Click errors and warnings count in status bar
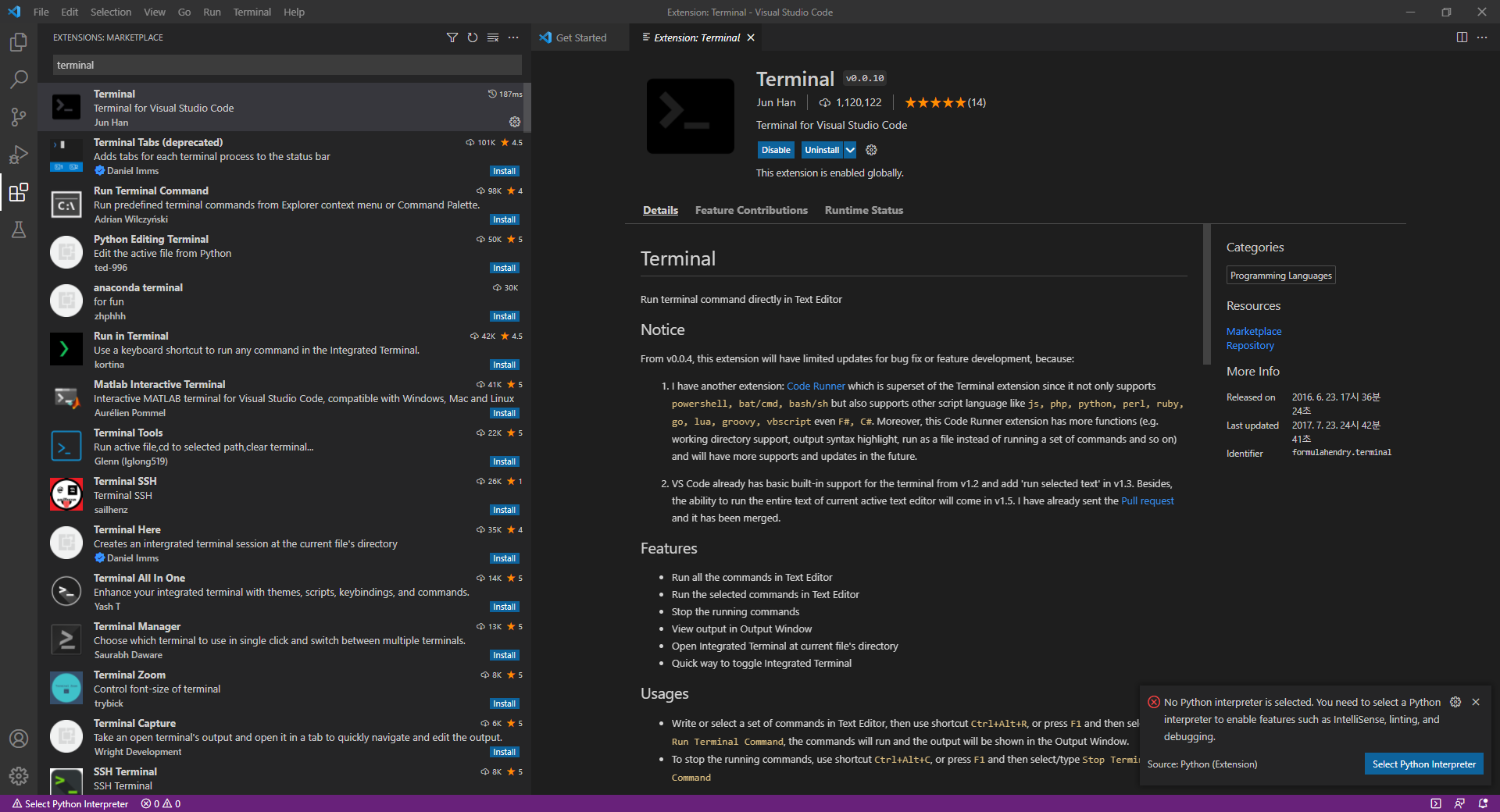This screenshot has height=812, width=1500. pyautogui.click(x=161, y=803)
